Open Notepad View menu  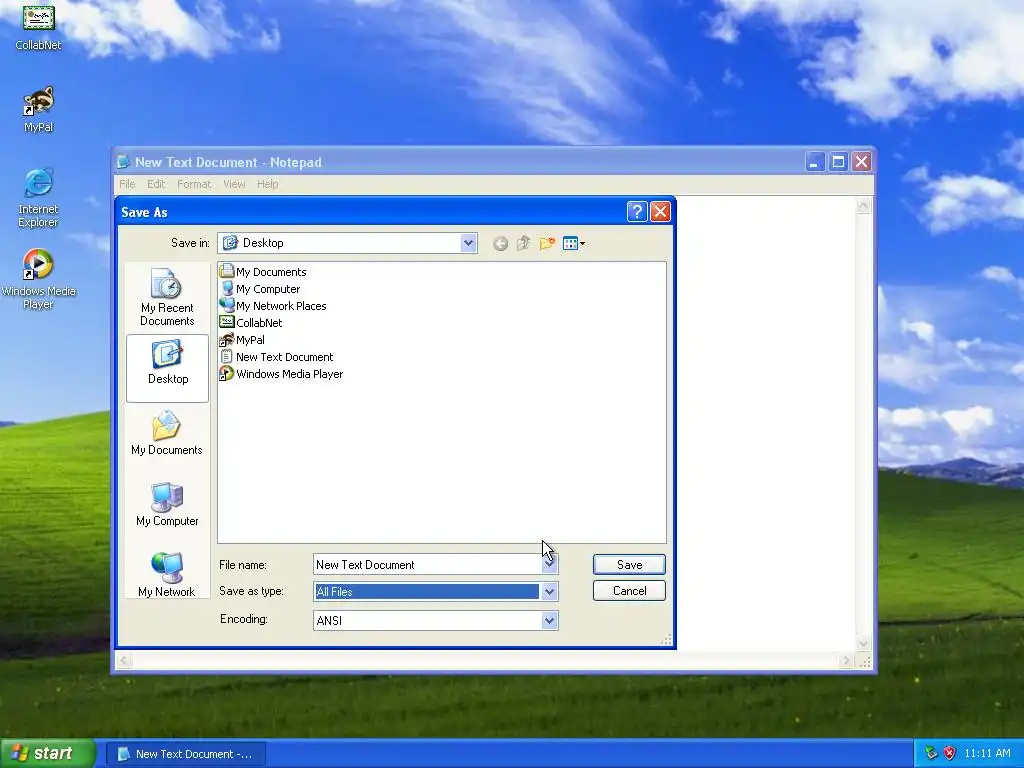coord(234,184)
